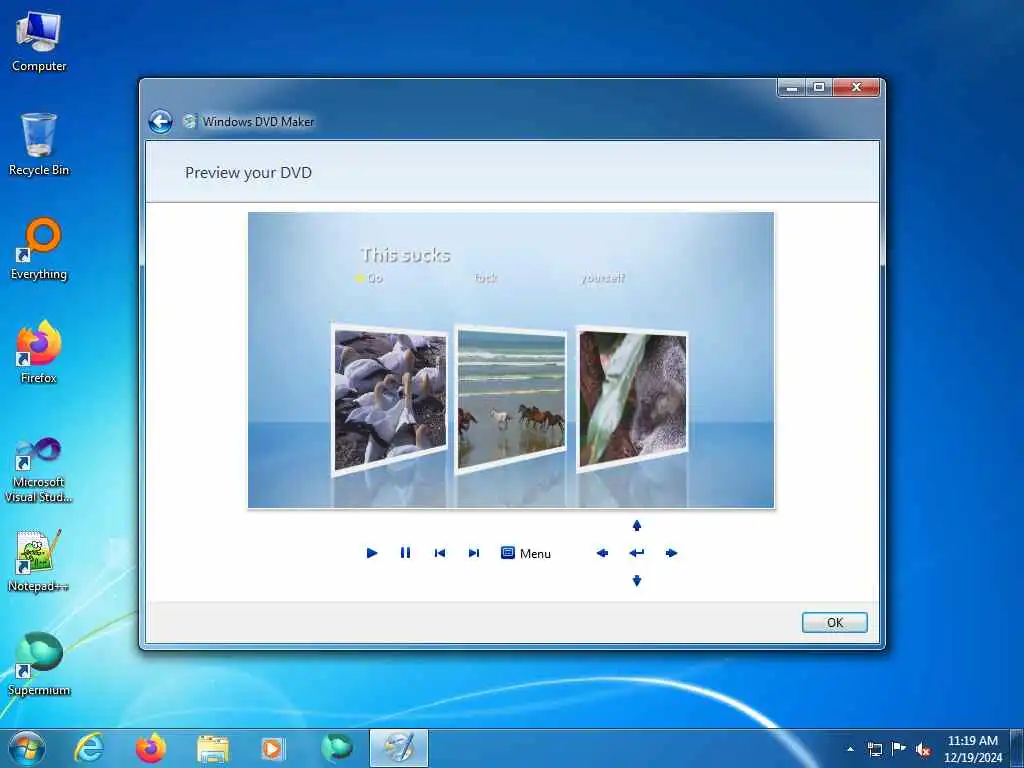Click the down navigation arrow
Screen dimensions: 1024x768
(x=637, y=581)
